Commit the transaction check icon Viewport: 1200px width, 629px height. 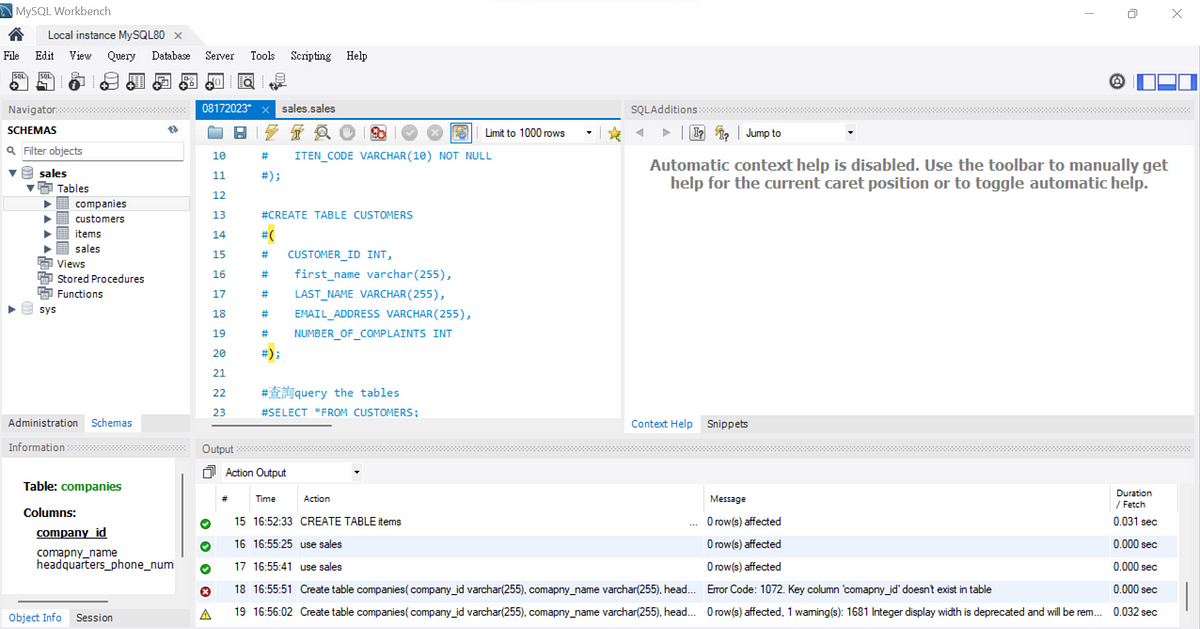click(x=409, y=133)
